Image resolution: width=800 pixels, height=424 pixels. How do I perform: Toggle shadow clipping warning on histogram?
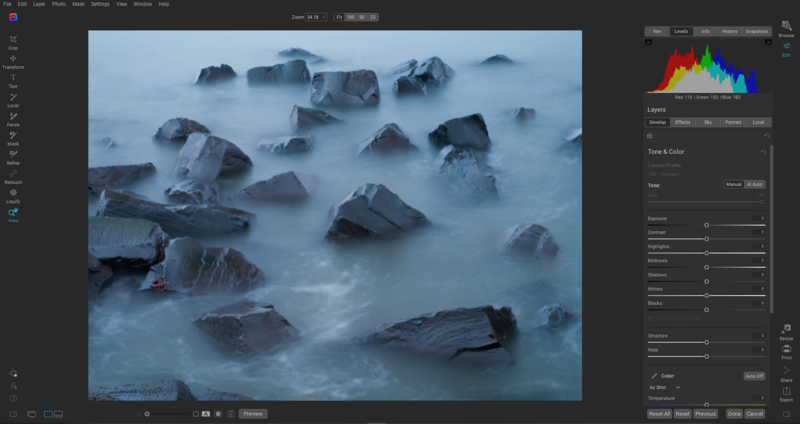[x=648, y=42]
